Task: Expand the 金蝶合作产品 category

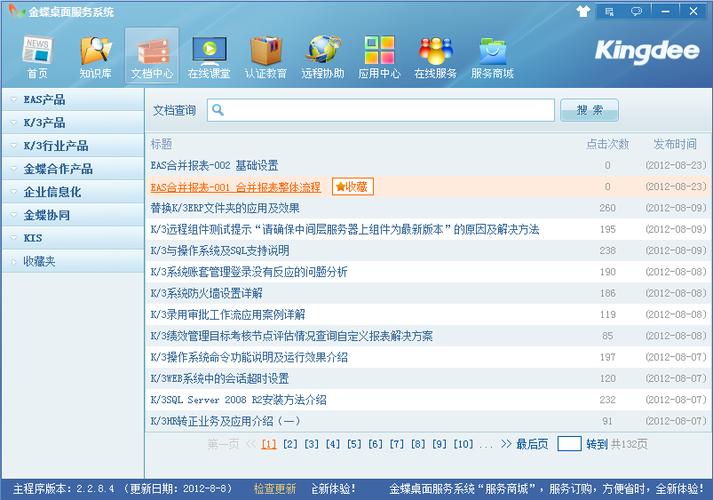Action: coord(73,169)
